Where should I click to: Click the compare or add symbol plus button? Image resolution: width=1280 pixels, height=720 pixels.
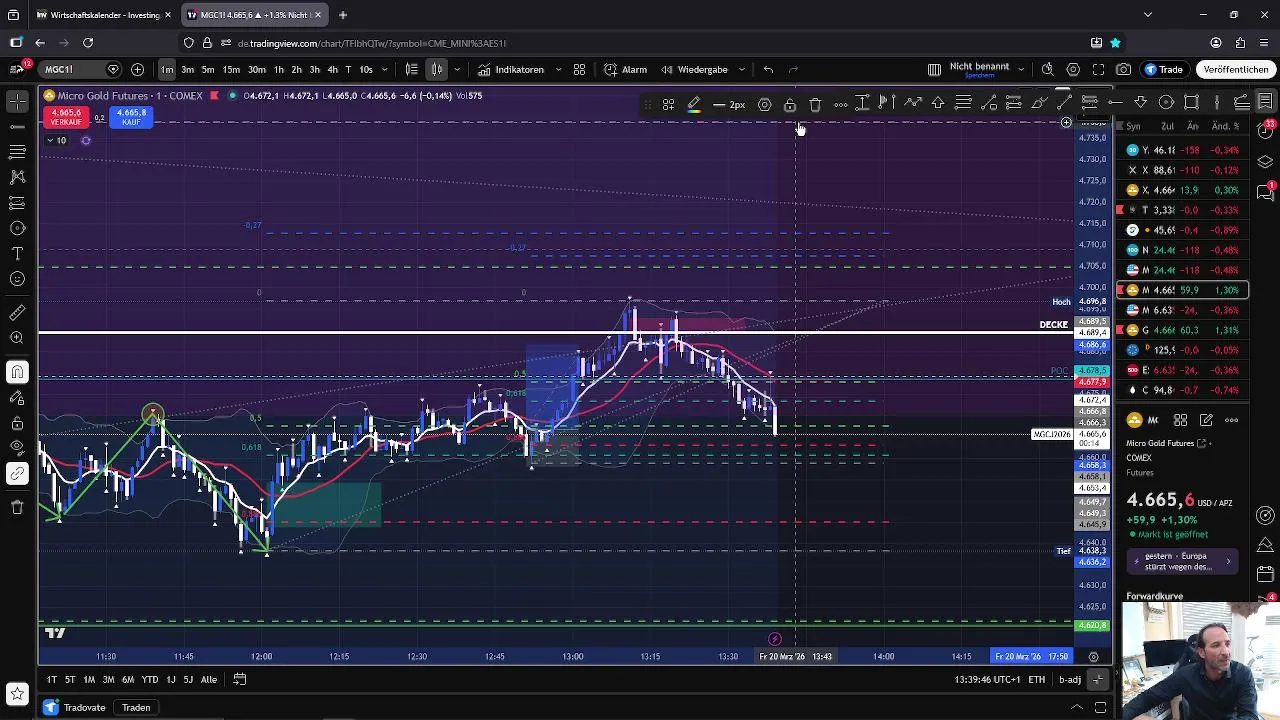(x=137, y=69)
